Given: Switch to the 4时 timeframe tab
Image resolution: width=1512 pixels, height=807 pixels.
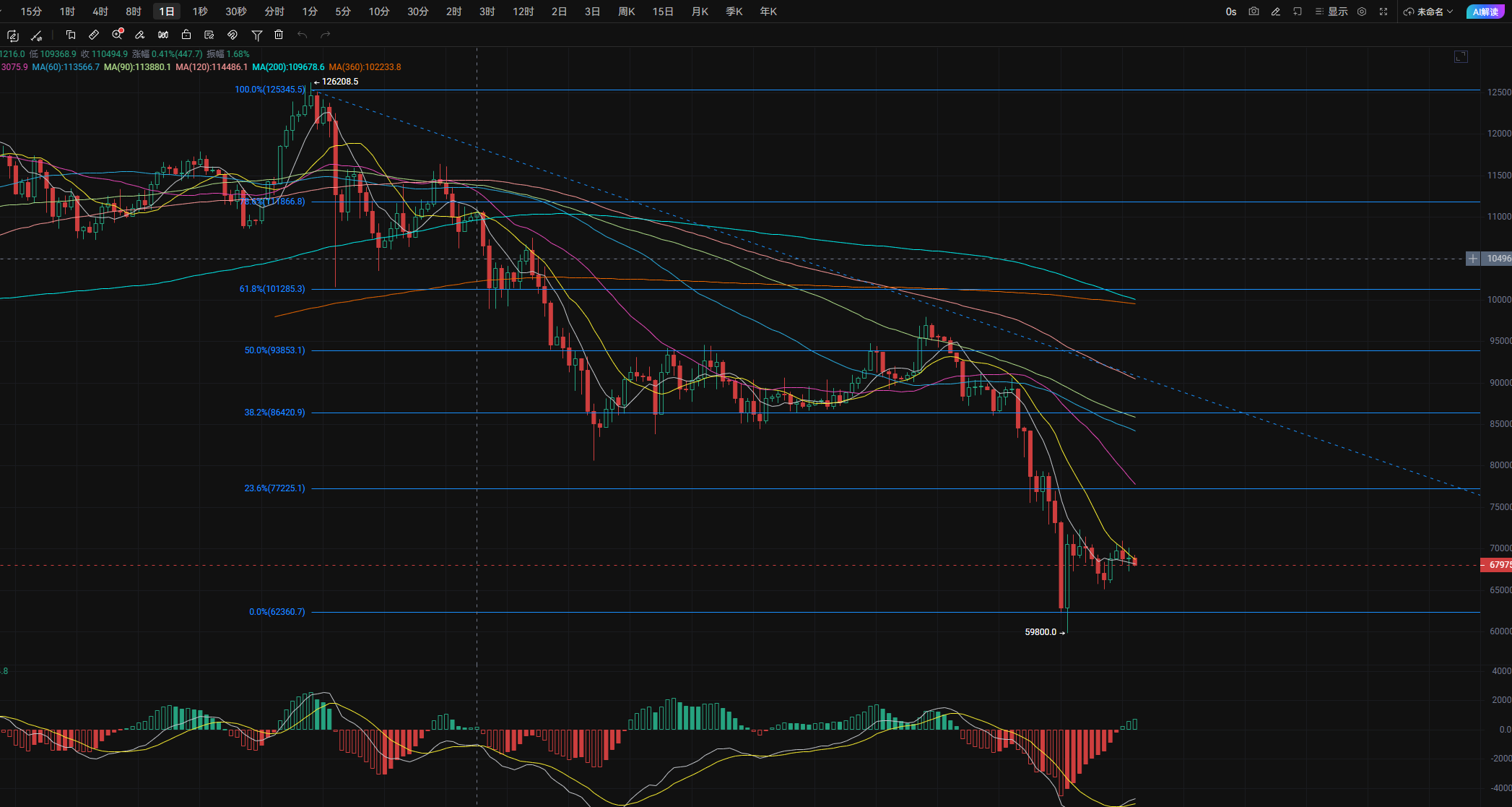Looking at the screenshot, I should tap(100, 12).
